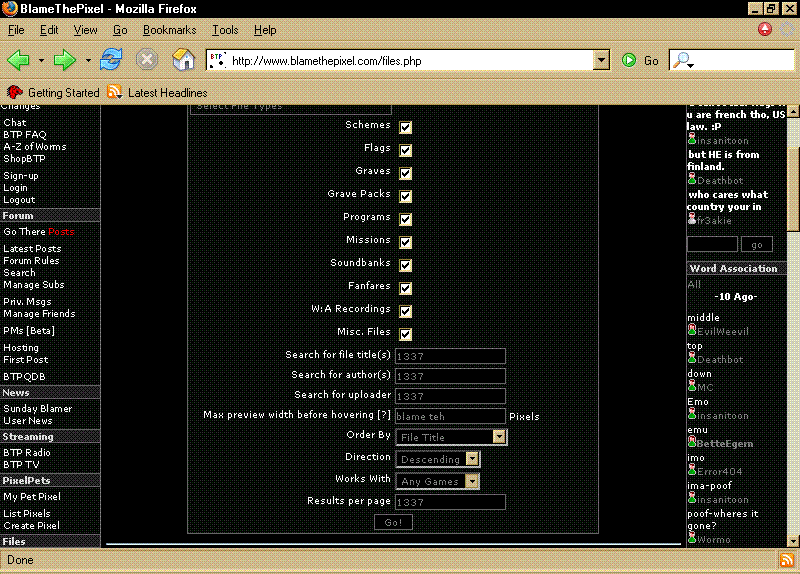Open the Works With dropdown

[x=438, y=481]
